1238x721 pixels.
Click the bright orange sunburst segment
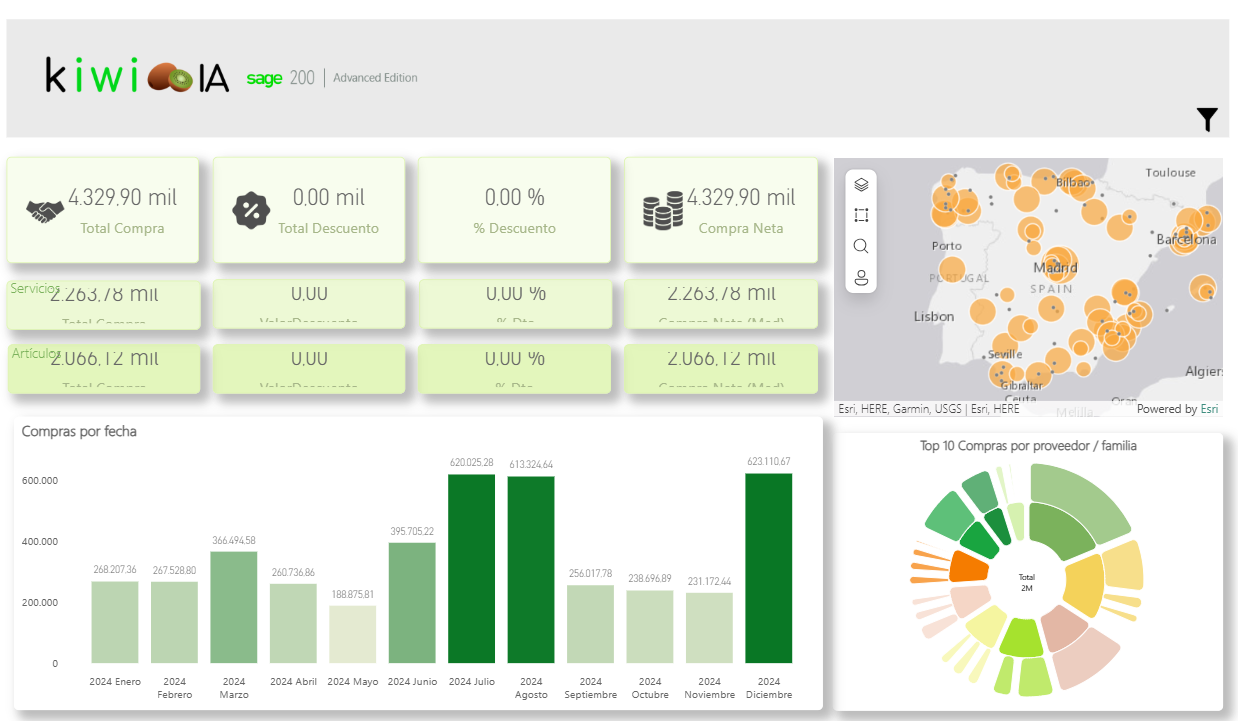tap(967, 566)
